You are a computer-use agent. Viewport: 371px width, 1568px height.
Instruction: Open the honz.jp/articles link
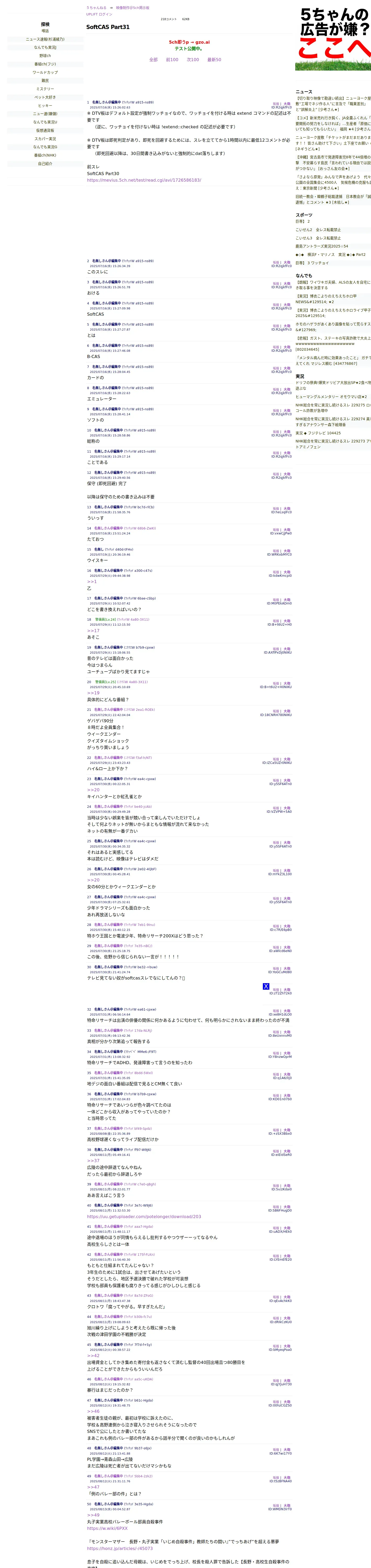pos(120,1548)
